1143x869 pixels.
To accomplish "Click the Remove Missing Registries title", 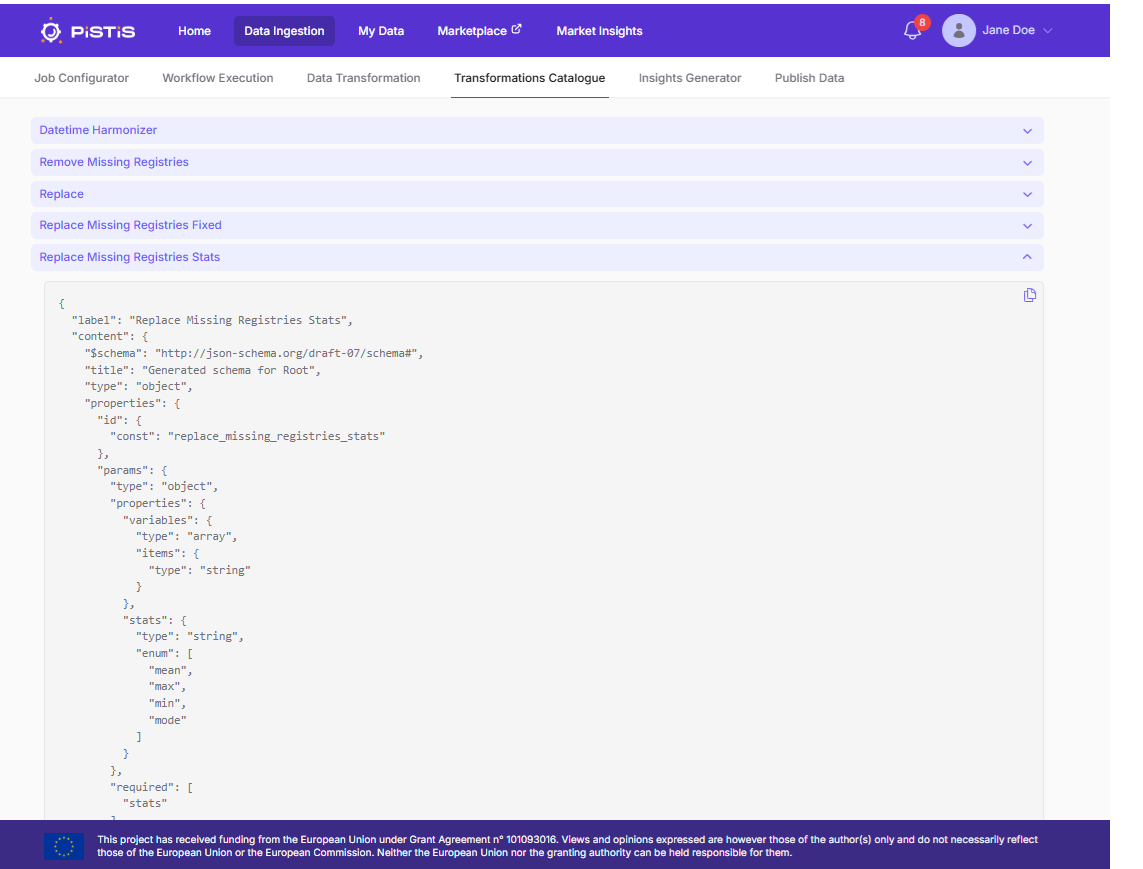I will coord(114,162).
